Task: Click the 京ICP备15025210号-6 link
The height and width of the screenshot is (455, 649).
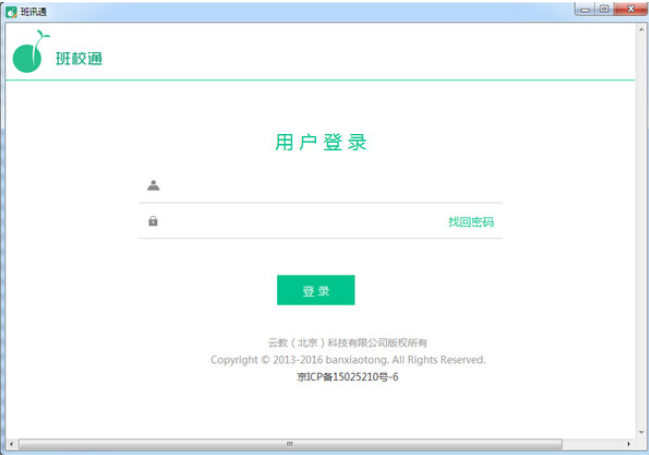Action: tap(347, 377)
